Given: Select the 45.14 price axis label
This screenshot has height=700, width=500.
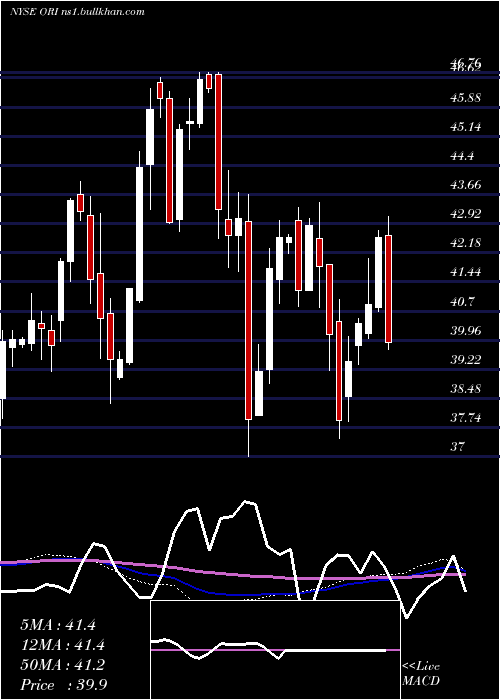Looking at the screenshot, I should click(466, 127).
